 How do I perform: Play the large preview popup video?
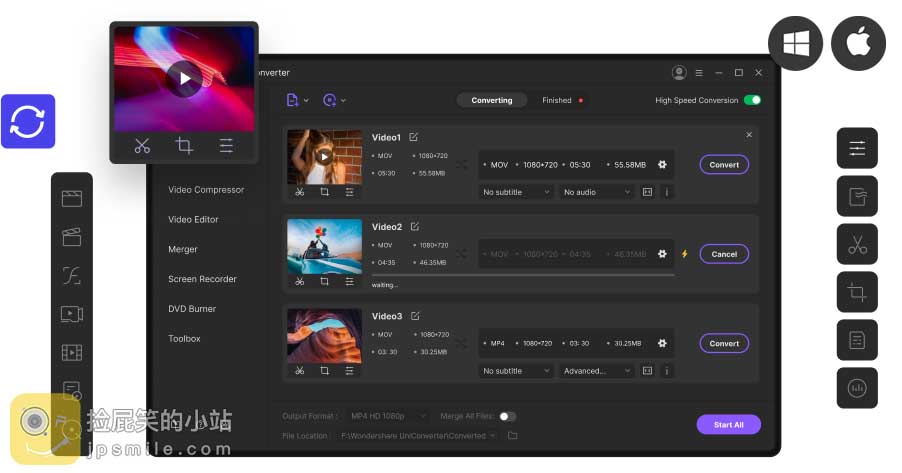[x=184, y=79]
